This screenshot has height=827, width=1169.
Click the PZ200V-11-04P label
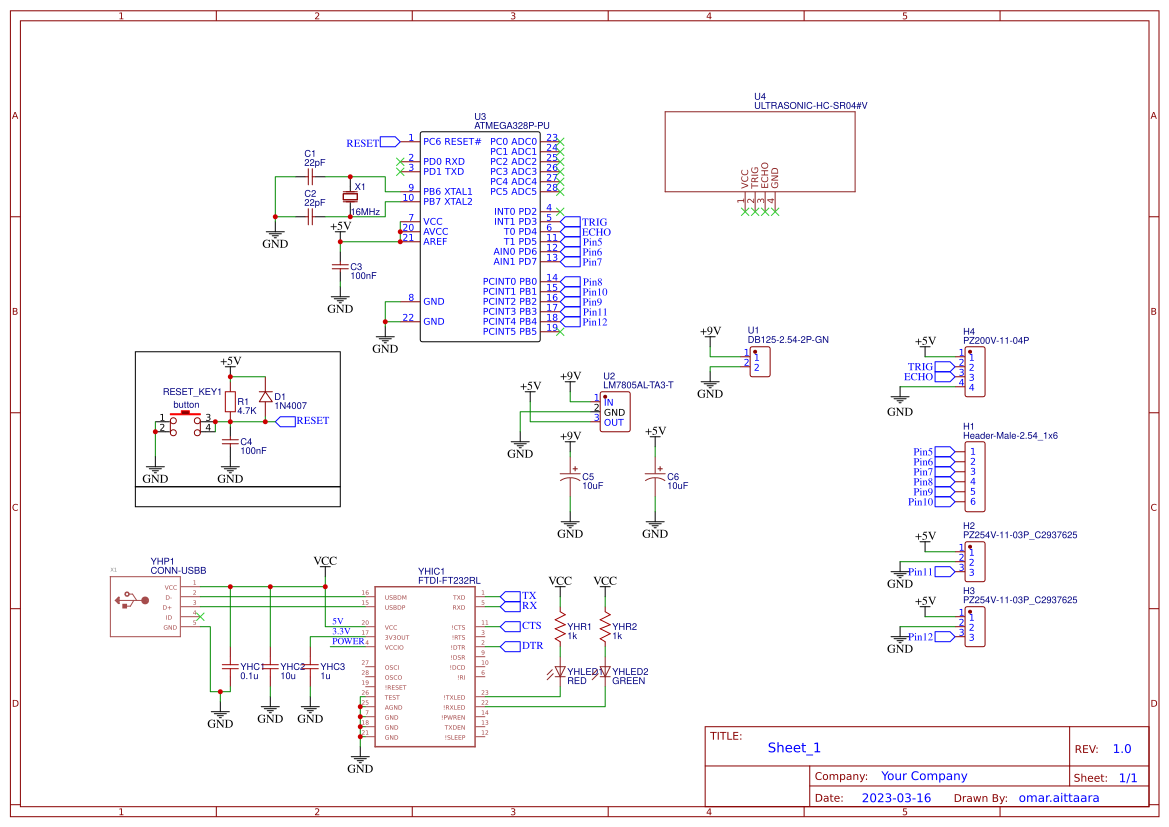pyautogui.click(x=996, y=340)
